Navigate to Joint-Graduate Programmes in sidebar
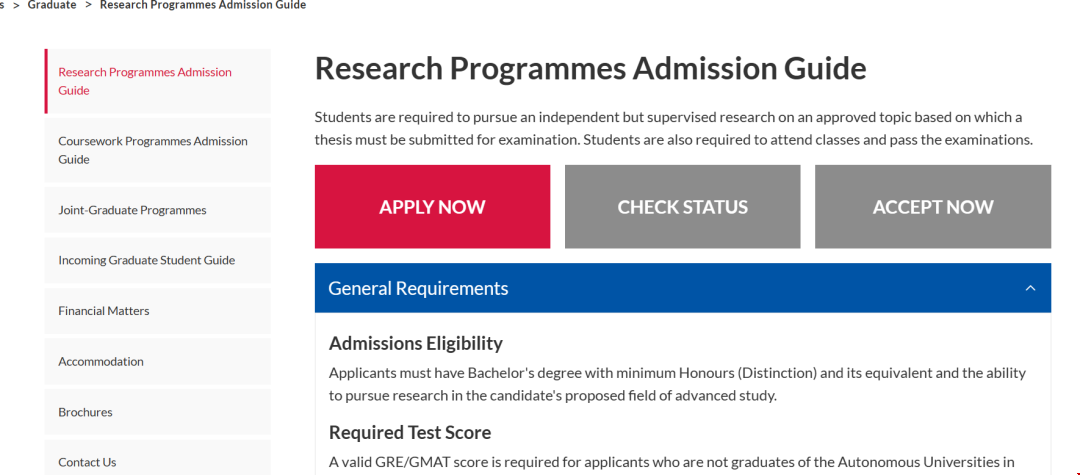The image size is (1080, 475). pos(132,210)
